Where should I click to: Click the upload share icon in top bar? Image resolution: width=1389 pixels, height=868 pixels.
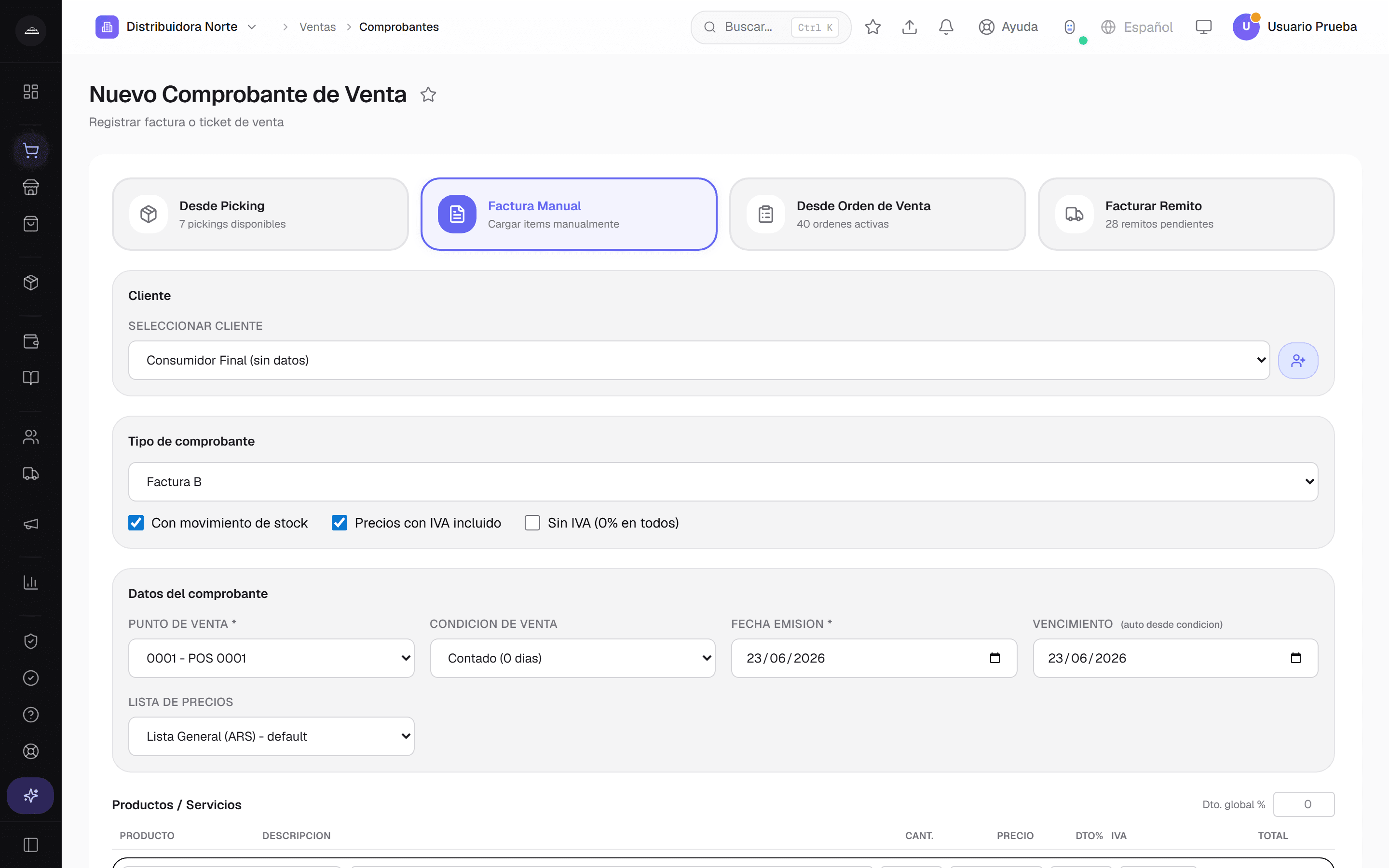coord(909,27)
